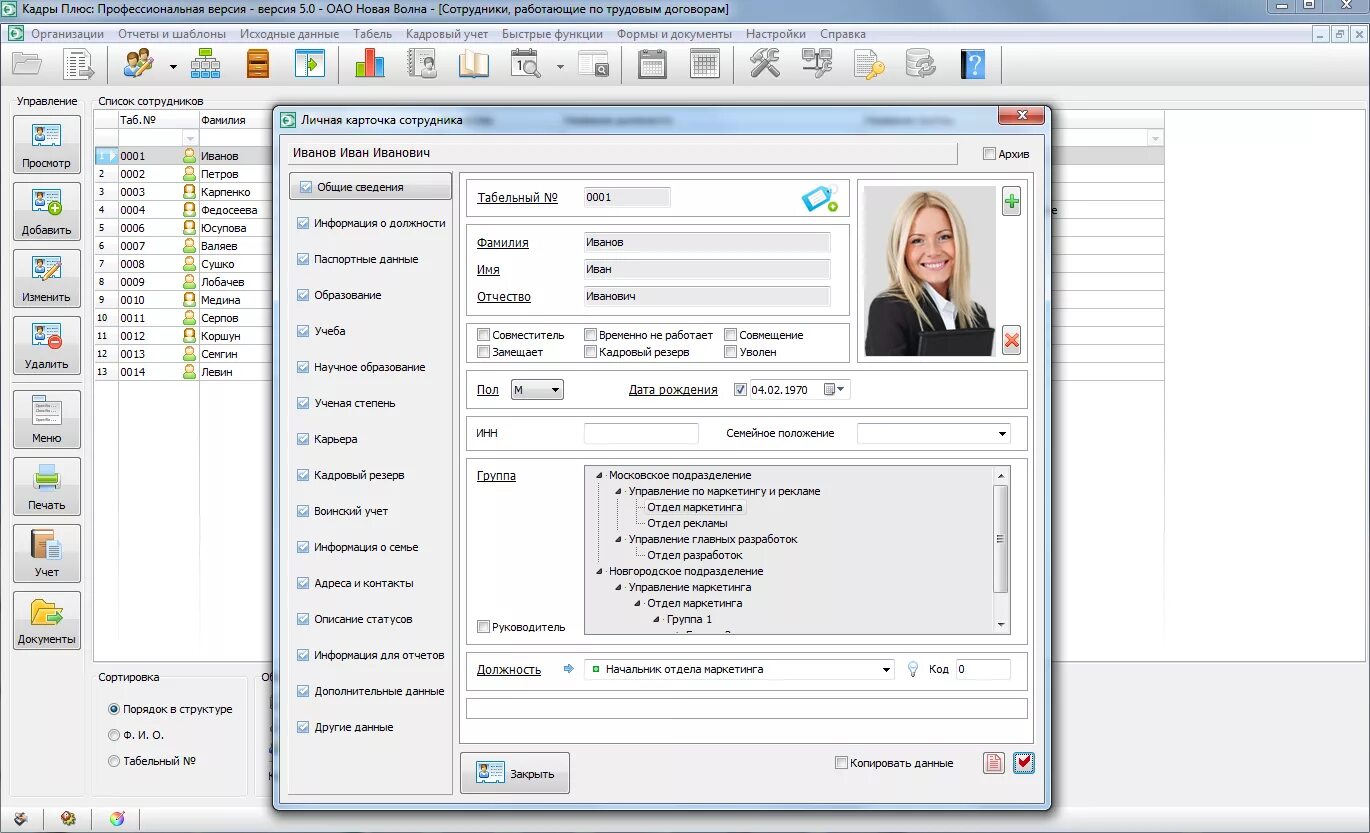Click the panel with green arrow toolbar icon
The height and width of the screenshot is (833, 1370).
[x=310, y=64]
